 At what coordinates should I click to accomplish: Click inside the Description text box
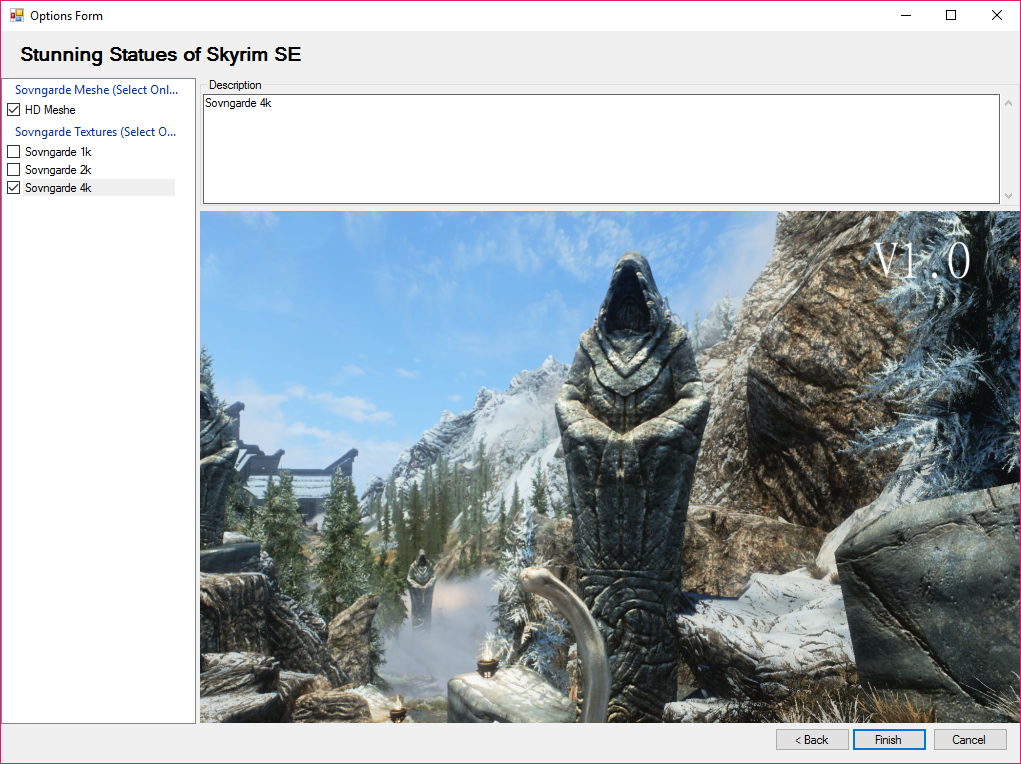pos(601,149)
